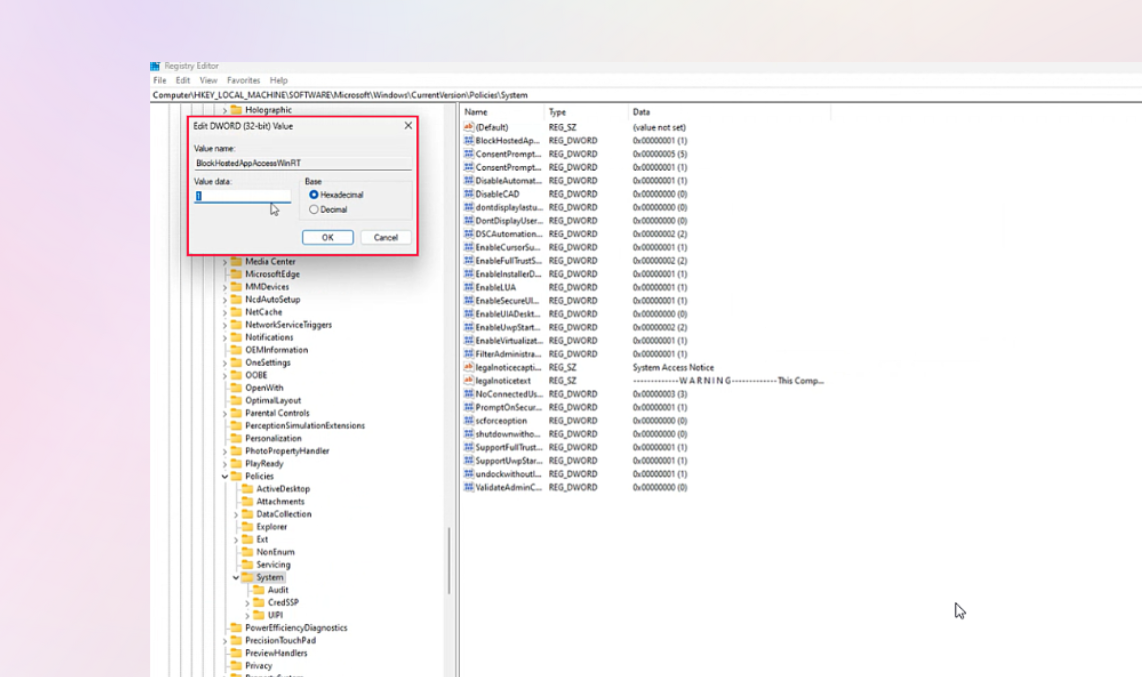Image resolution: width=1142 pixels, height=677 pixels.
Task: Click the Explorer folder icon
Action: click(x=248, y=526)
